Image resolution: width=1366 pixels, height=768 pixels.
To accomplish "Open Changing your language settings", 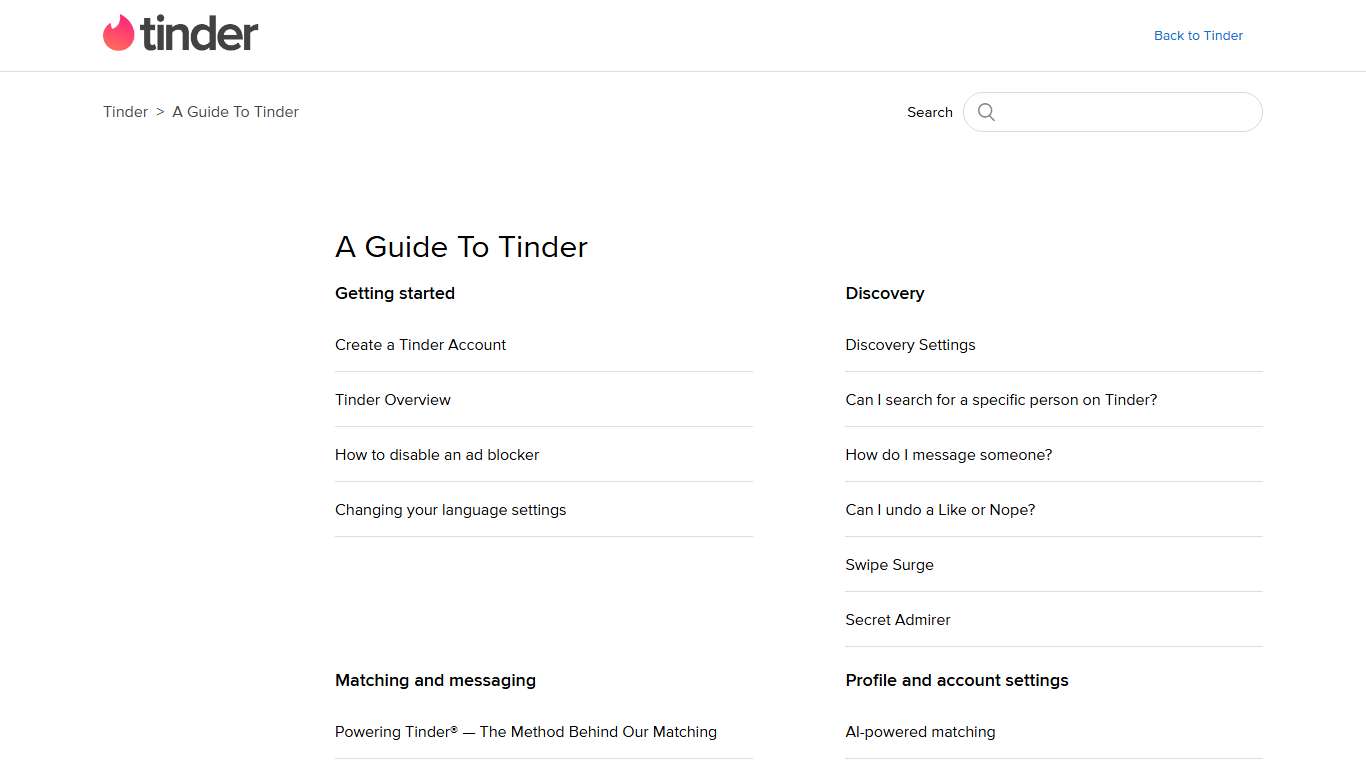I will point(451,509).
